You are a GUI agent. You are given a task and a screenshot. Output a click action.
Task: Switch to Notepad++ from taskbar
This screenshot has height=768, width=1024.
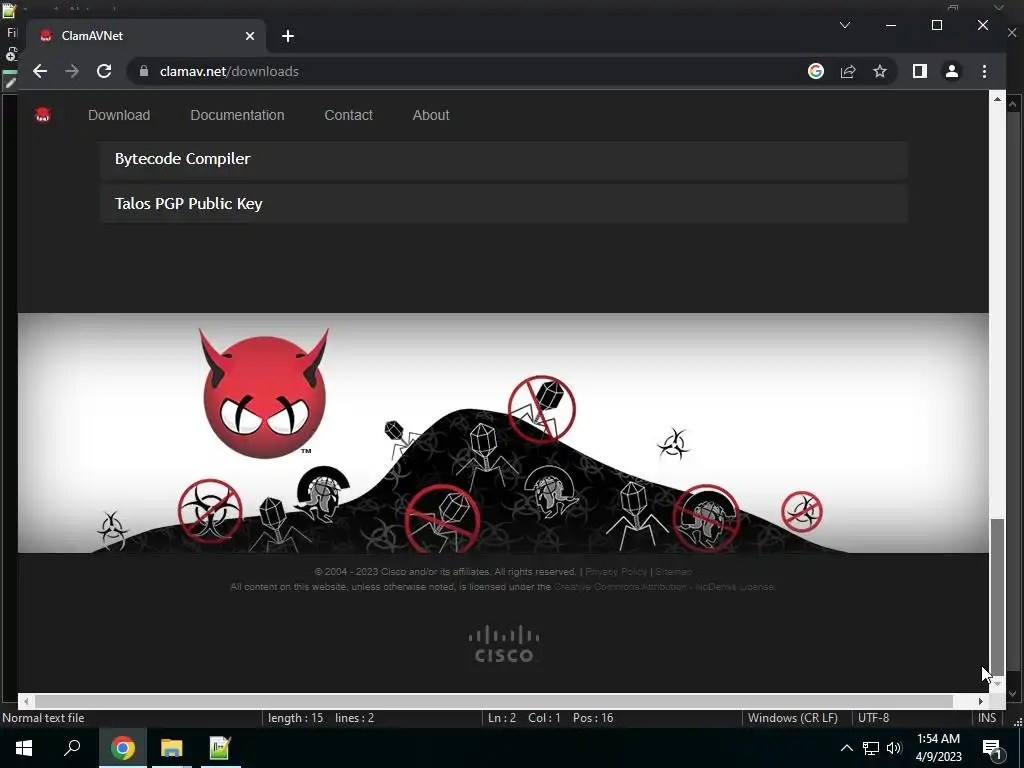pos(220,748)
